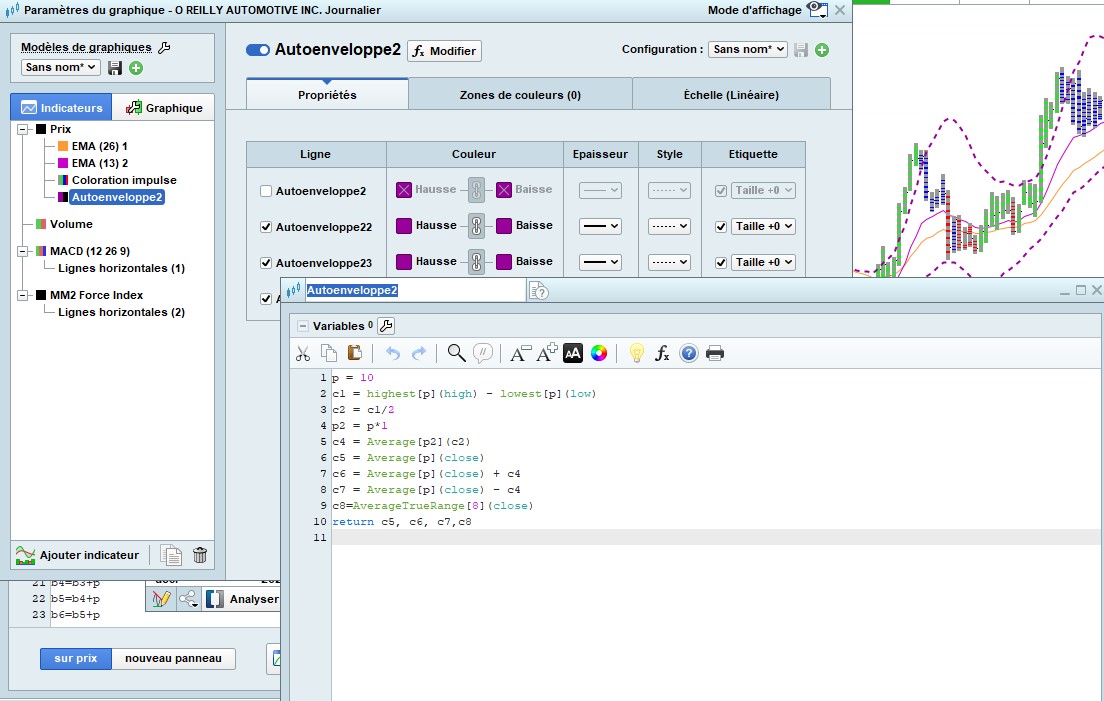Collapse the Prix tree node
The width and height of the screenshot is (1104, 701).
(22, 130)
